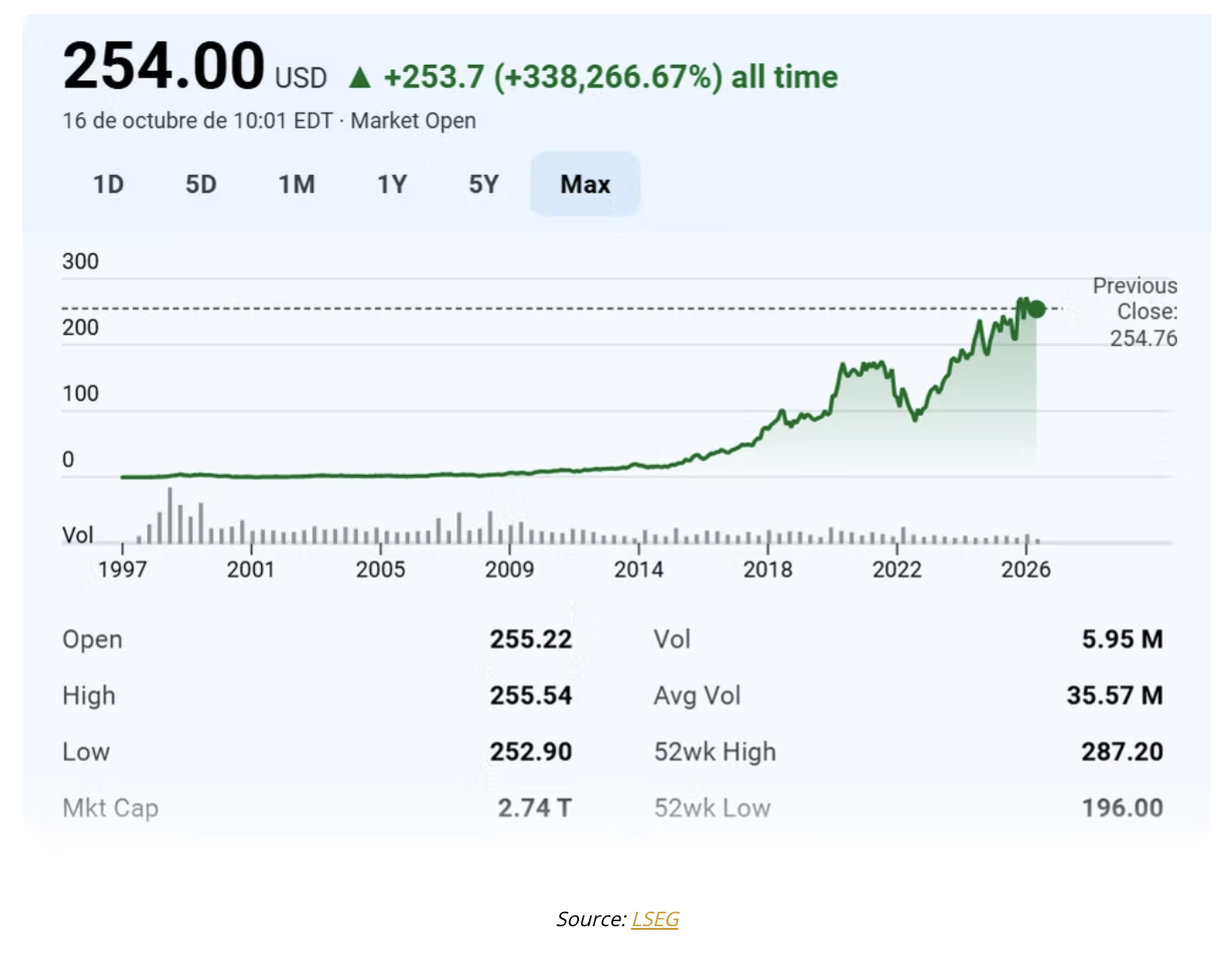Click the 200 y-axis label
Image resolution: width=1232 pixels, height=955 pixels.
pos(80,328)
